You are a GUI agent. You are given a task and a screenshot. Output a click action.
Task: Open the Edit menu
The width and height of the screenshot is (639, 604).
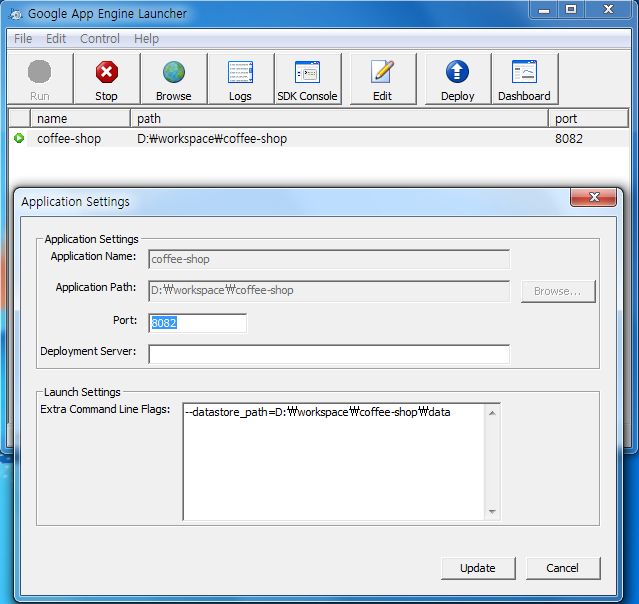coord(56,39)
